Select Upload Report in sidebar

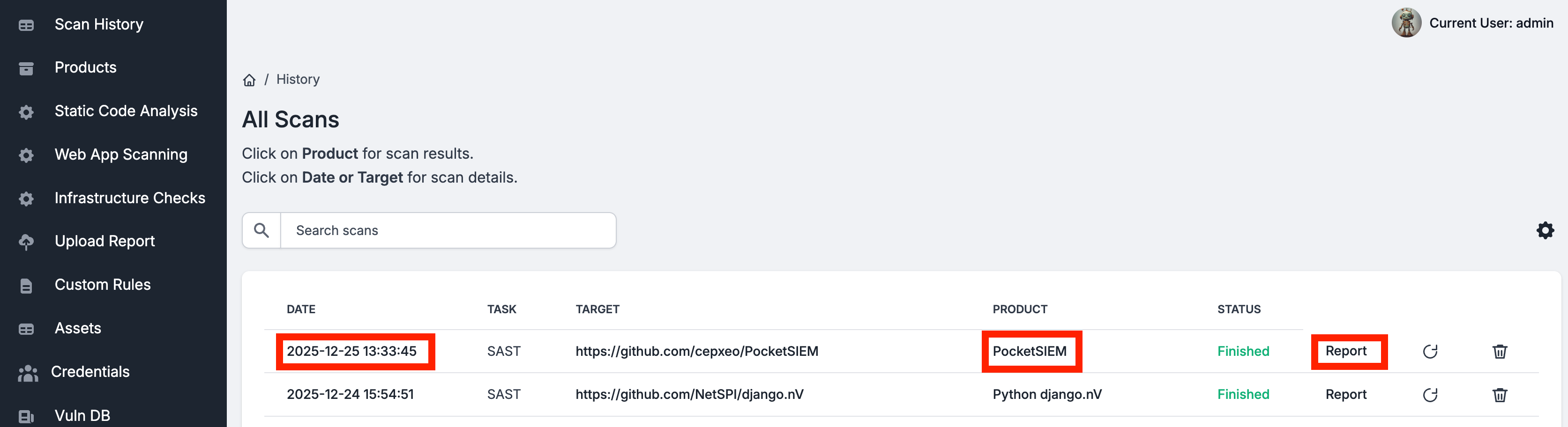pos(105,242)
